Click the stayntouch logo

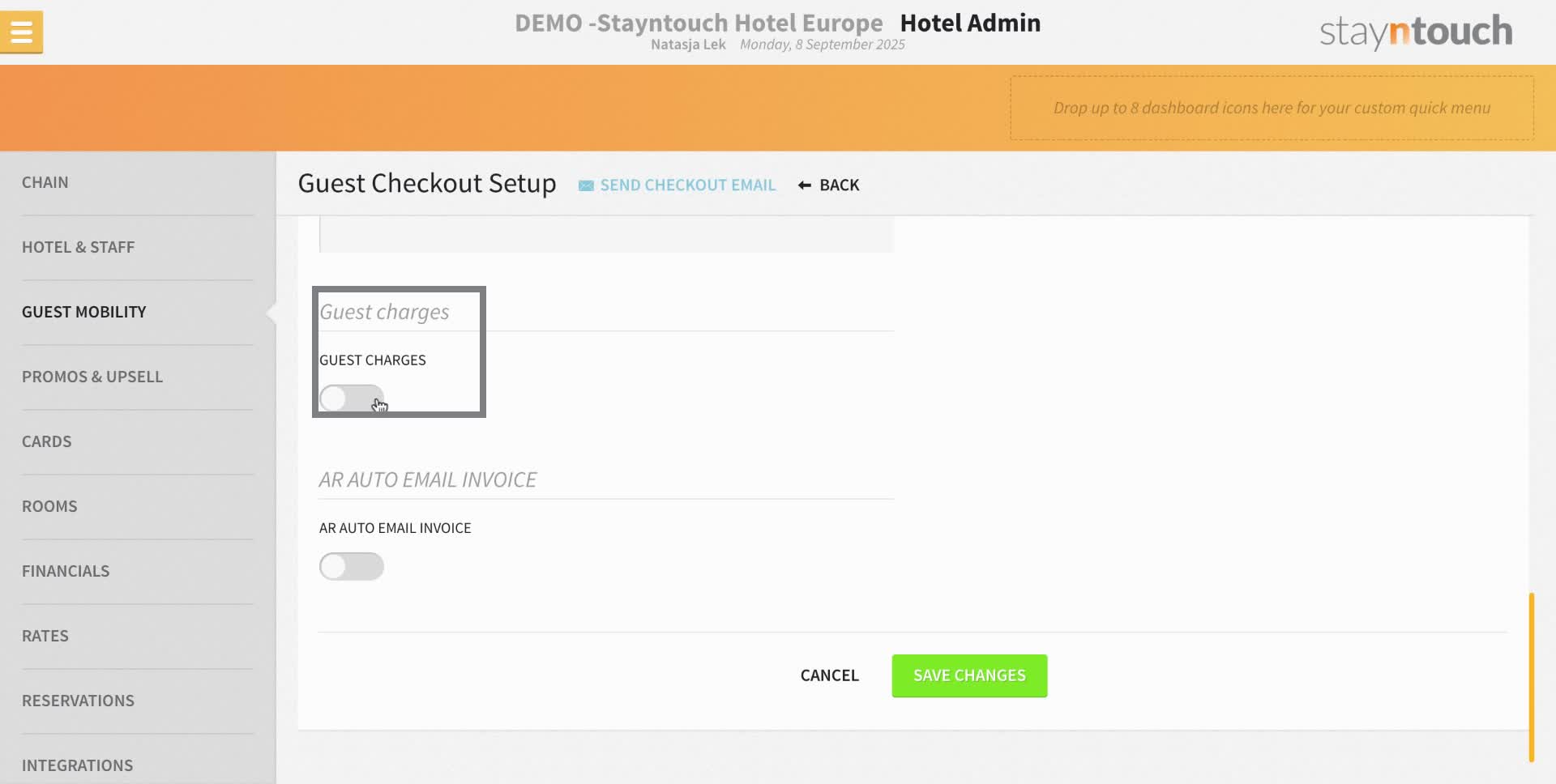click(1414, 31)
